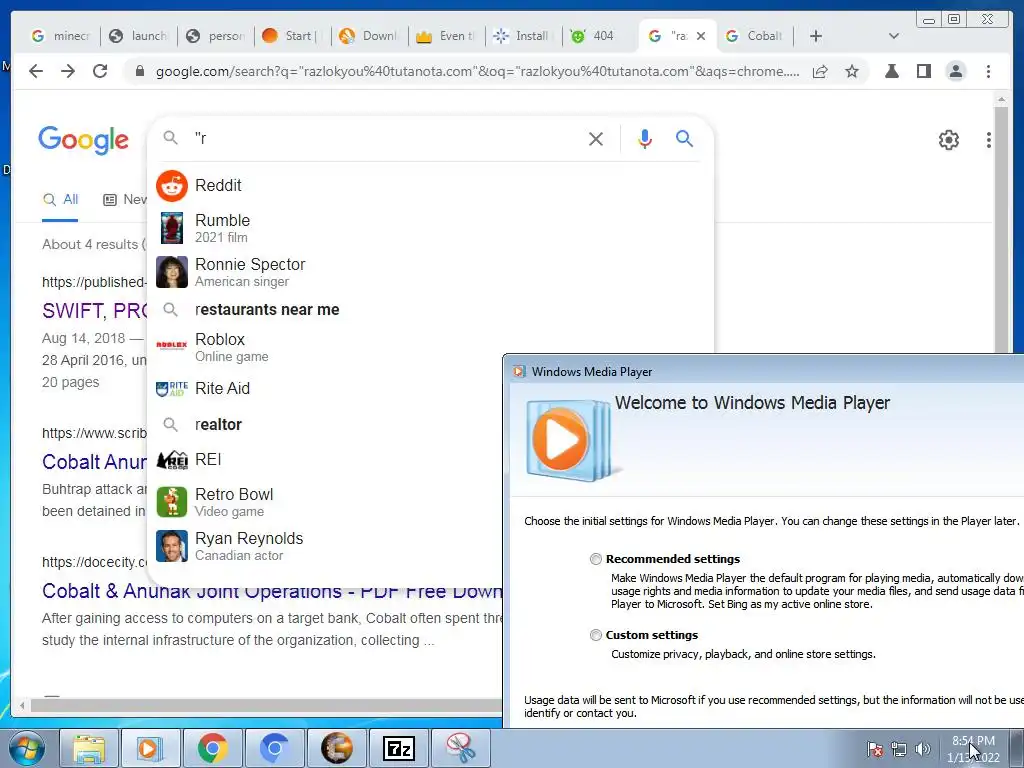Open the Chrome three-dot menu
This screenshot has height=768, width=1024.
click(x=988, y=71)
